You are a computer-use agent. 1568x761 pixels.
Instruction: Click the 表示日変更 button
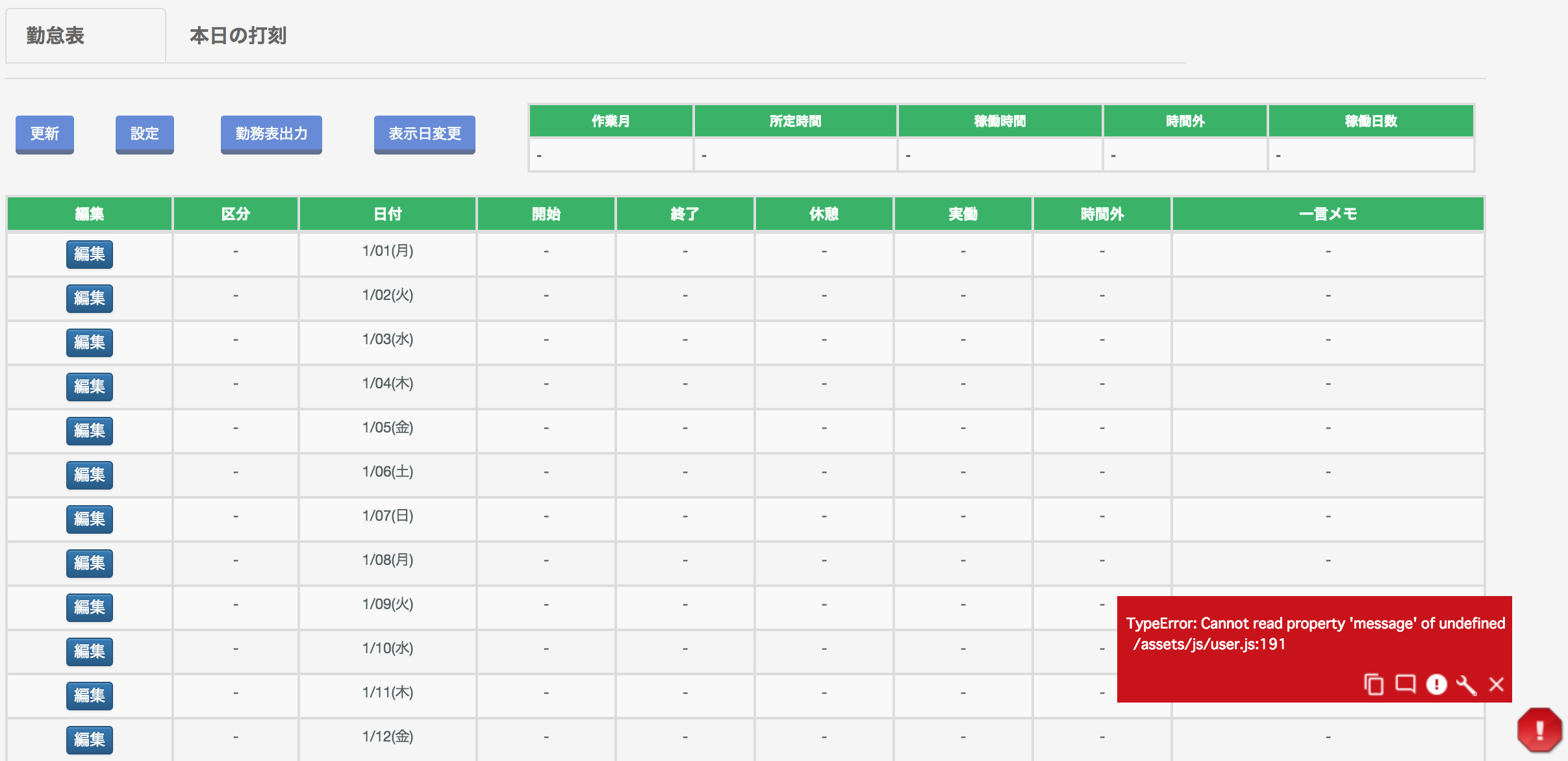[x=424, y=134]
